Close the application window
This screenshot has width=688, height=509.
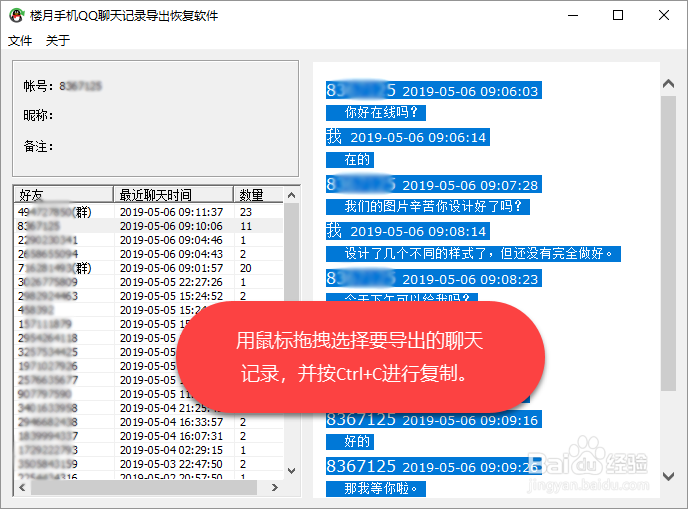click(664, 15)
